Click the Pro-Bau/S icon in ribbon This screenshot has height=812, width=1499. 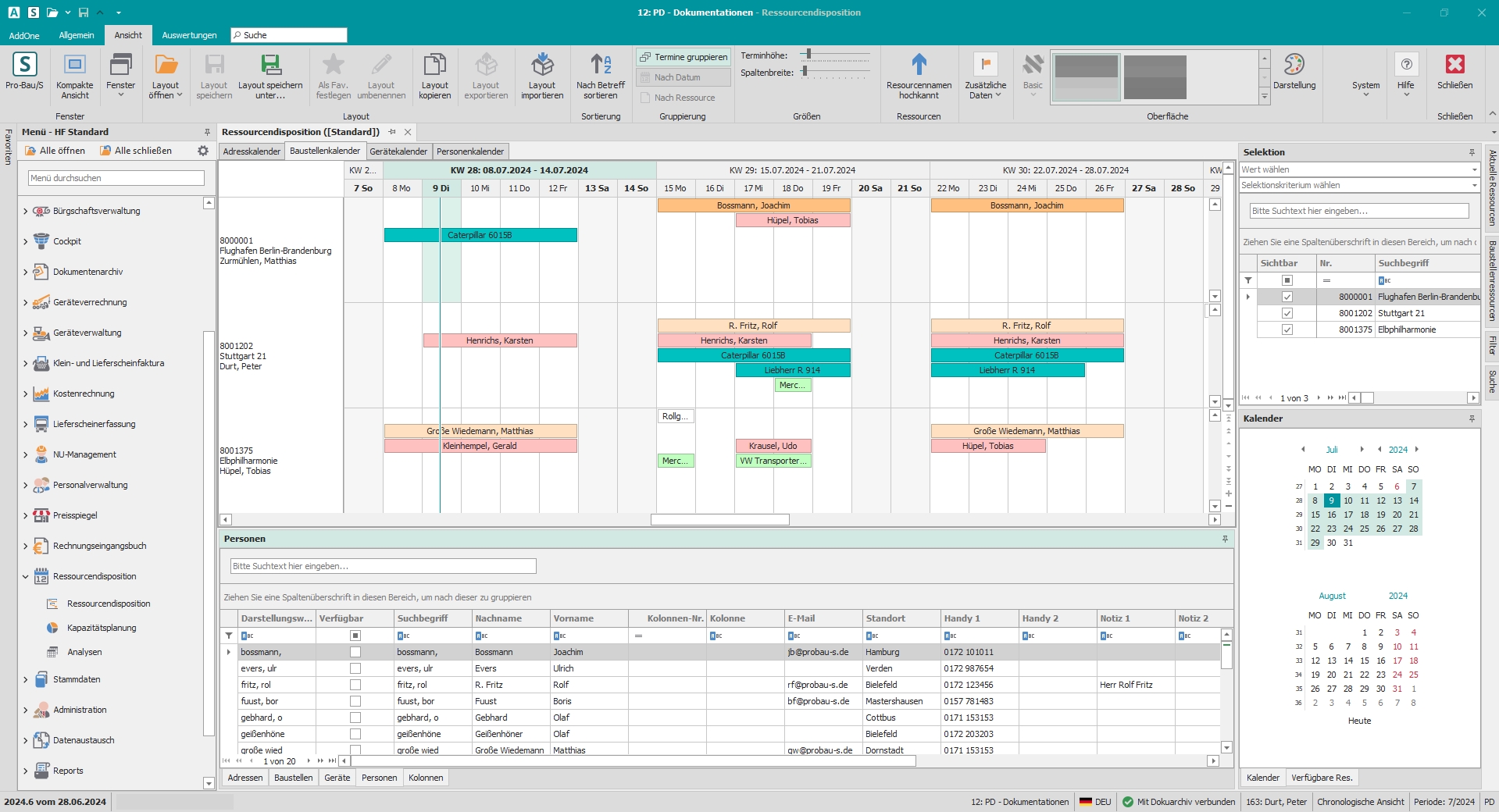coord(24,65)
